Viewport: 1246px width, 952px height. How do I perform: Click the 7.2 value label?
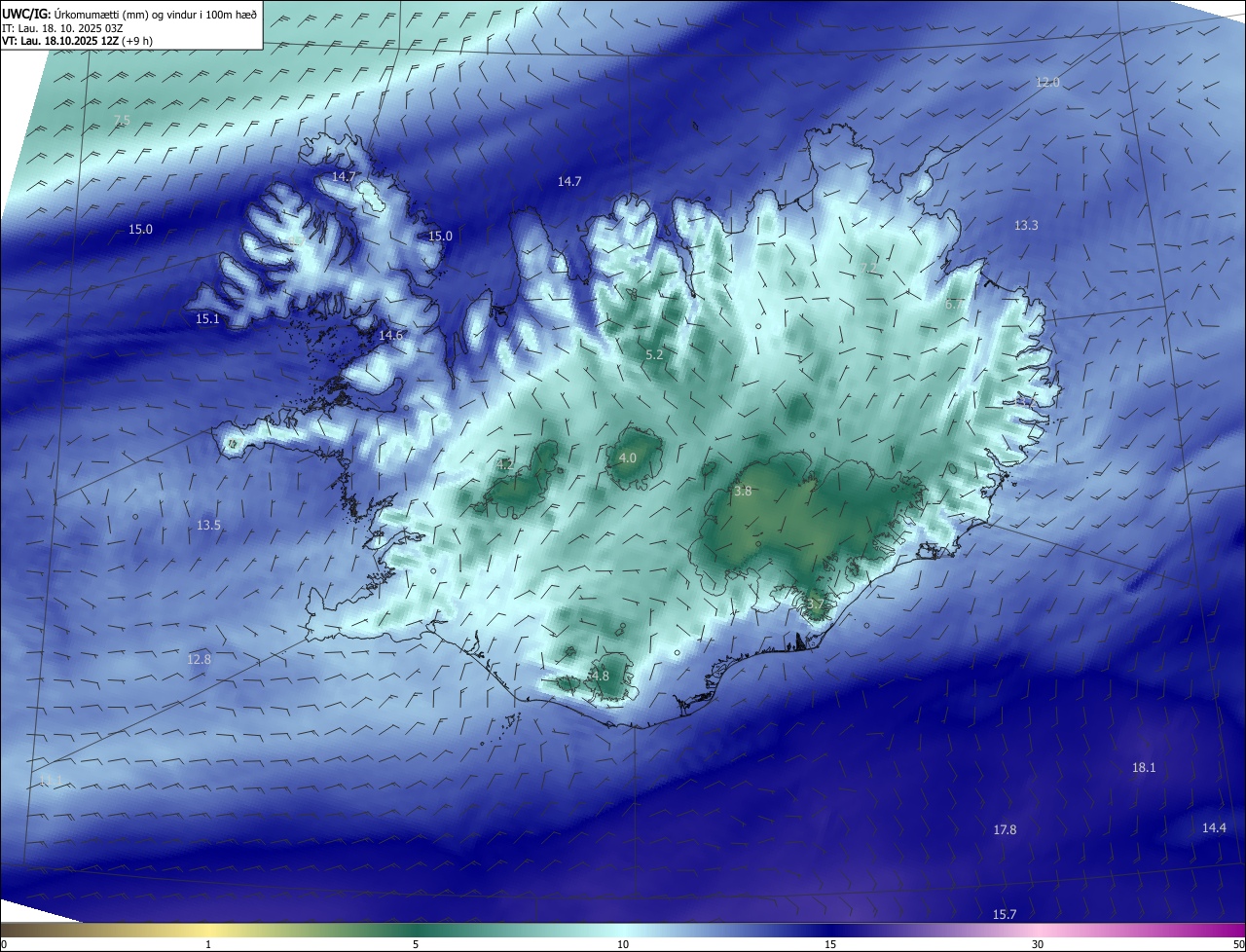[x=869, y=268]
